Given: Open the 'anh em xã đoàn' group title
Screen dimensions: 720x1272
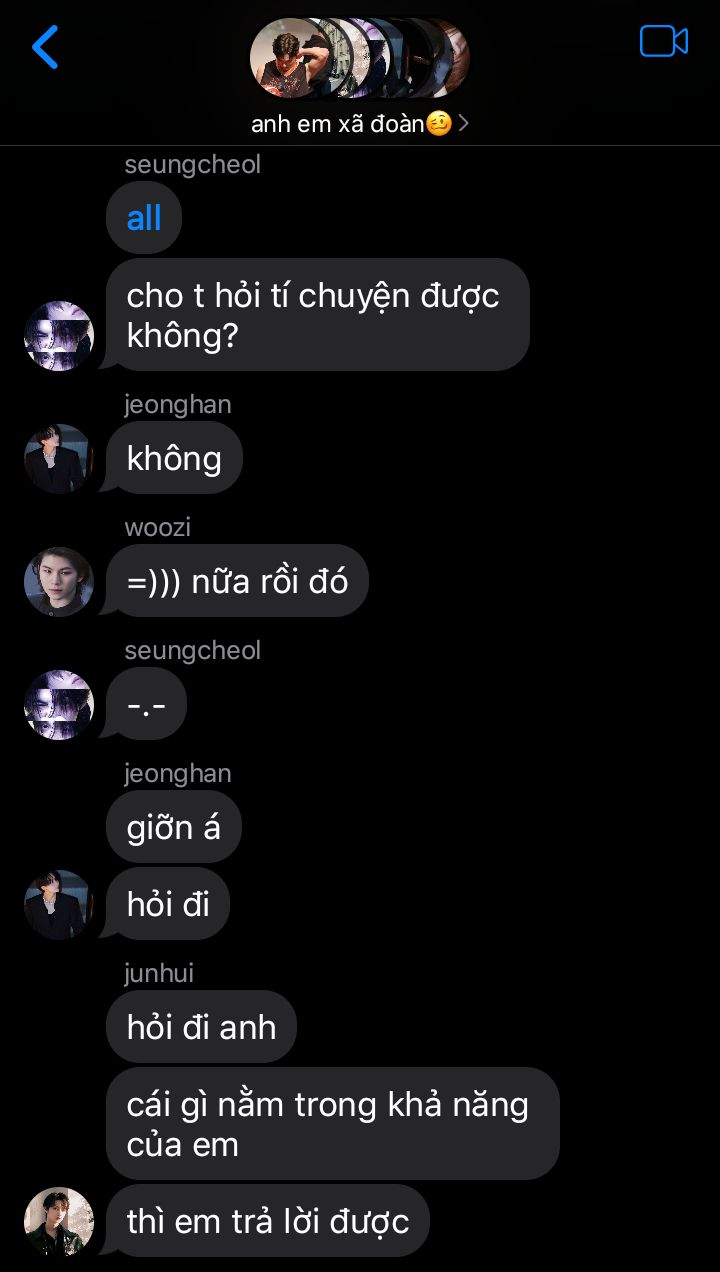Looking at the screenshot, I should tap(351, 124).
